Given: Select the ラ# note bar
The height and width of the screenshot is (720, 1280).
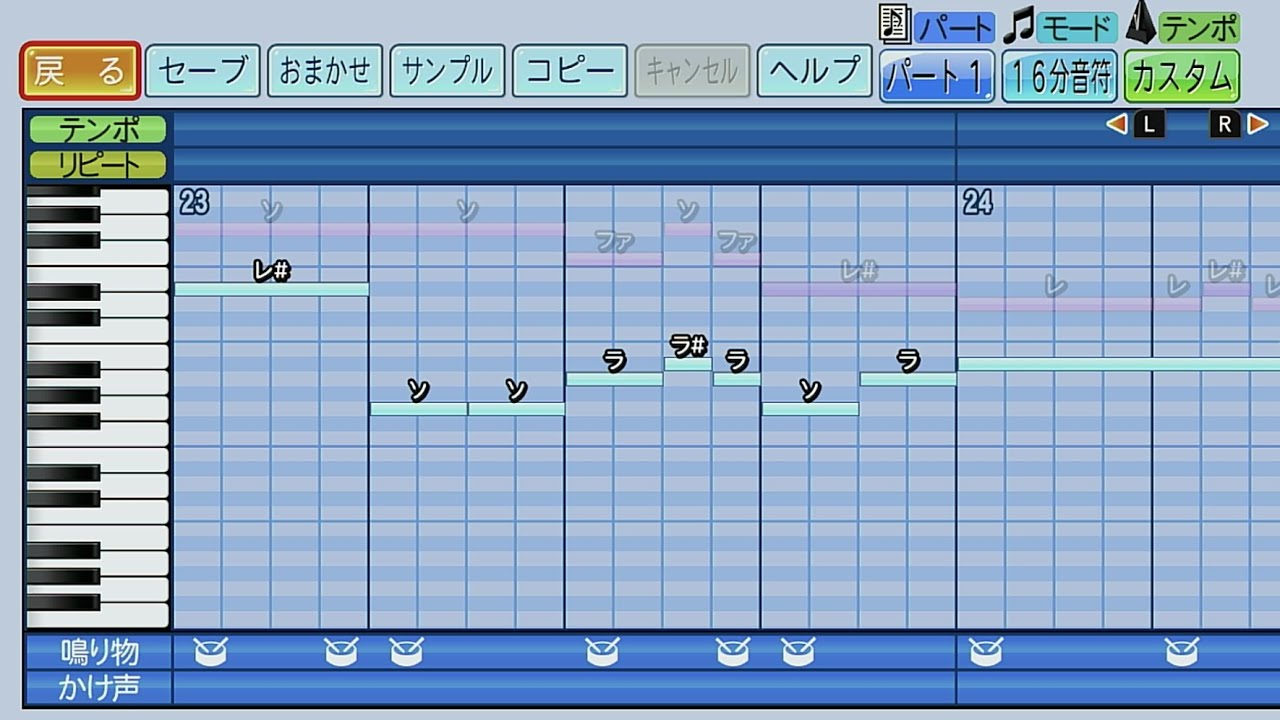Looking at the screenshot, I should click(688, 364).
